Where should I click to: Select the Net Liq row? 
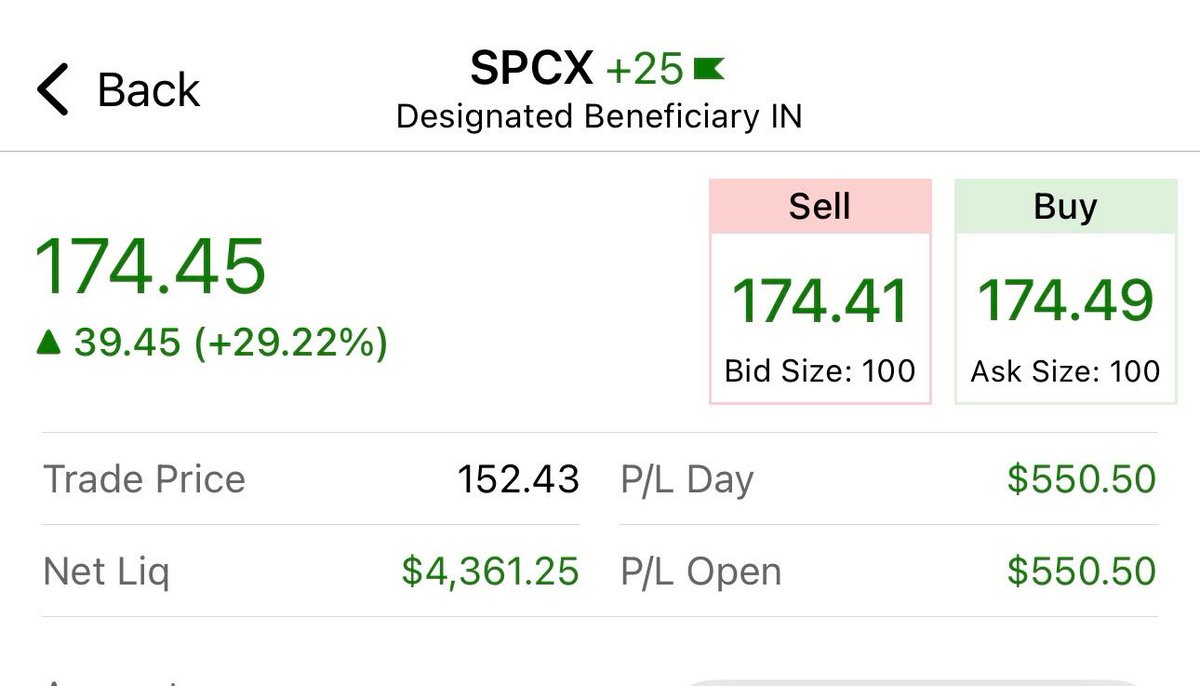[x=311, y=571]
